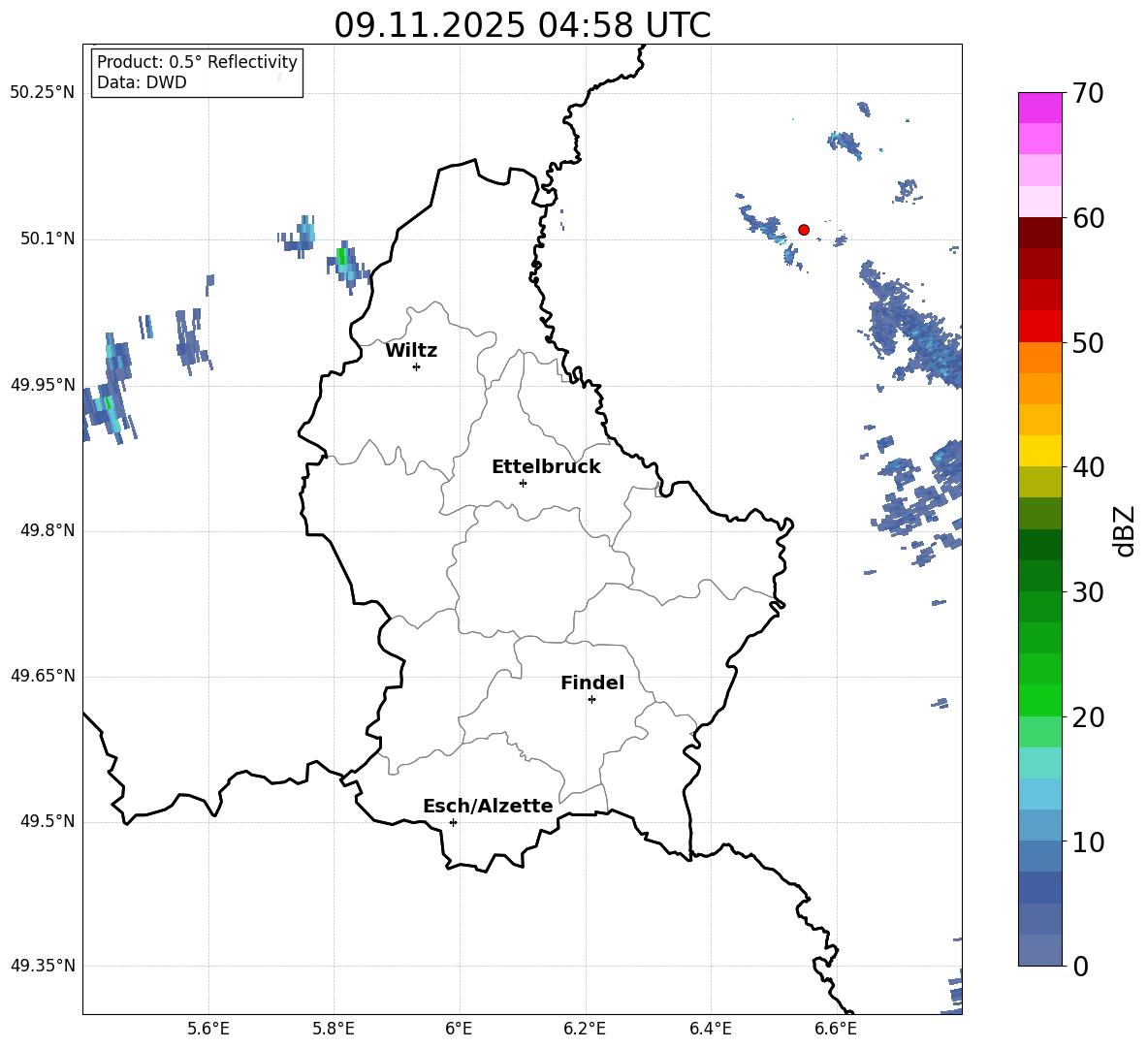
Task: Click the title 09.11.2025 04:58 UTC
Action: [x=522, y=25]
